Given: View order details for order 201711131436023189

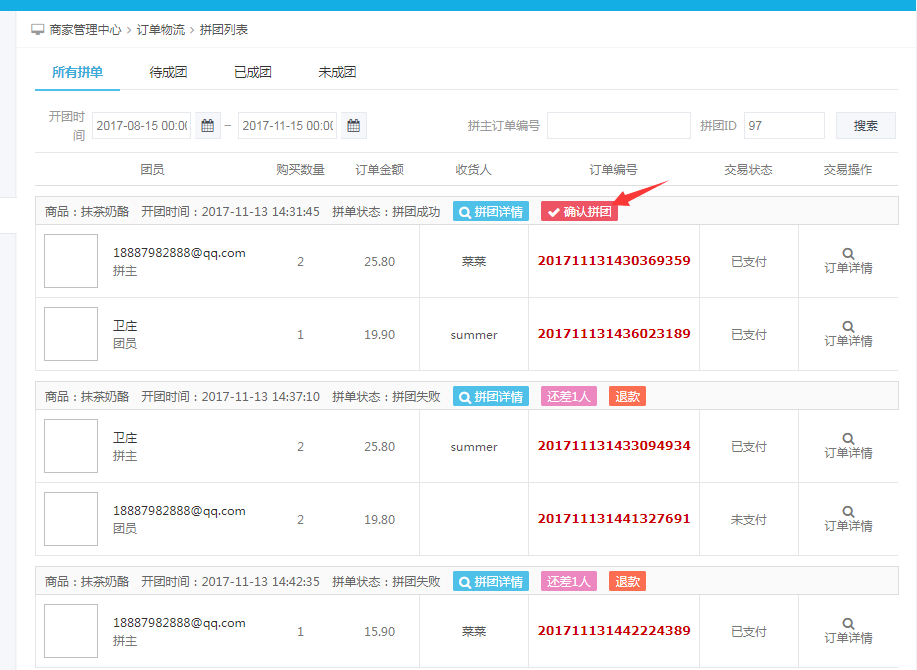Looking at the screenshot, I should [848, 334].
